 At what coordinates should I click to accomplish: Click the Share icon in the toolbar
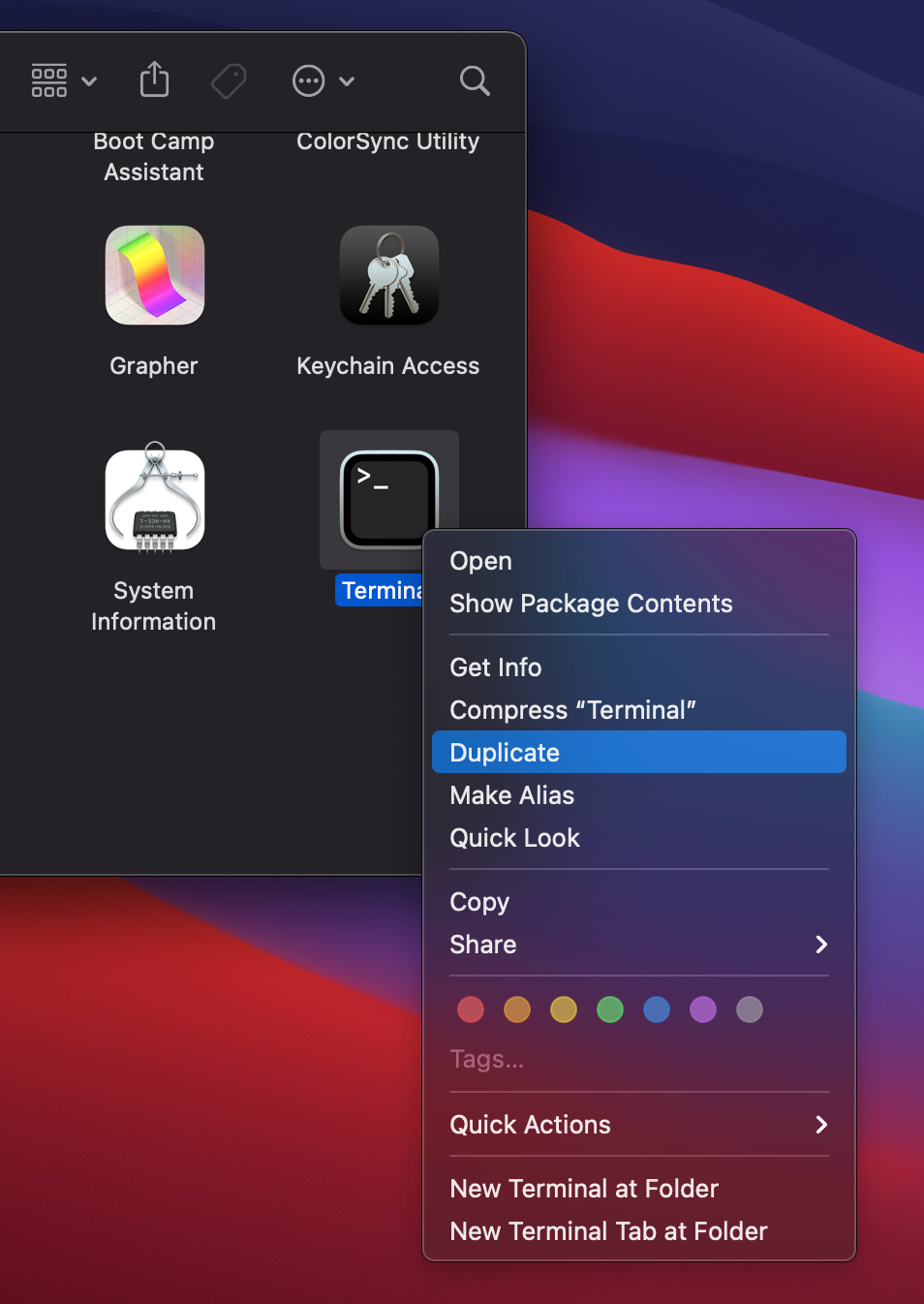(x=154, y=80)
